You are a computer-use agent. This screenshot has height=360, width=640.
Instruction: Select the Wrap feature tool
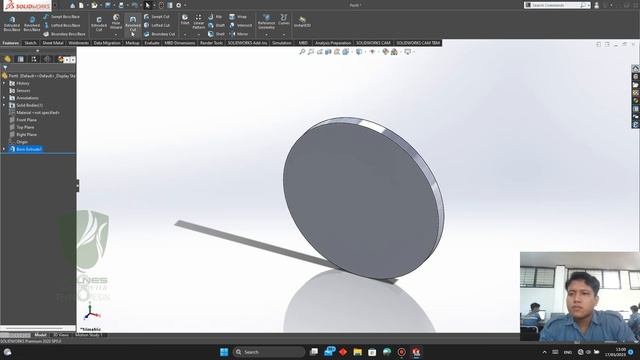pyautogui.click(x=238, y=17)
